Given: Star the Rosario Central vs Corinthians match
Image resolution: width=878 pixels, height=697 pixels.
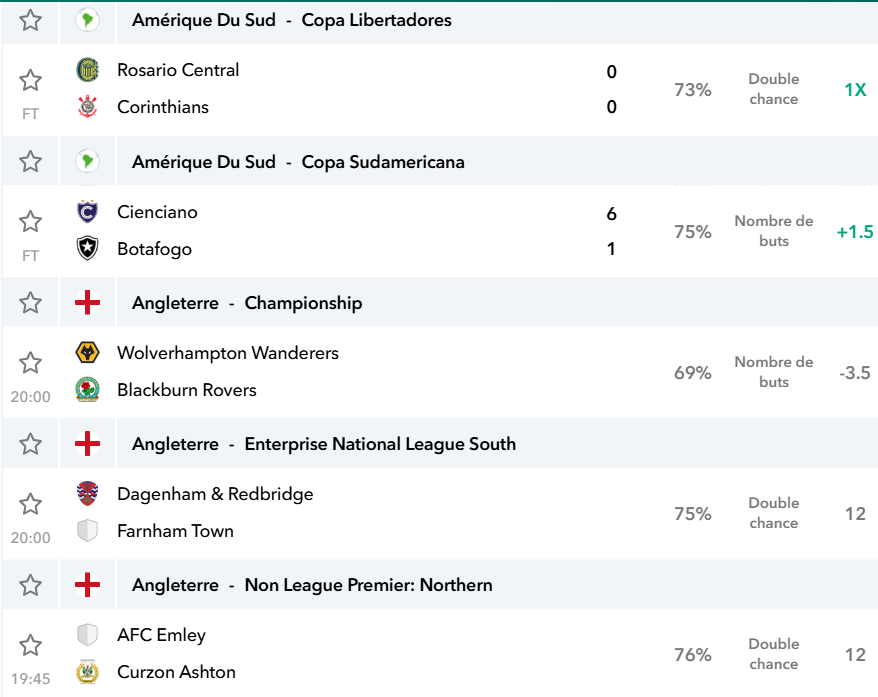Looking at the screenshot, I should [30, 81].
